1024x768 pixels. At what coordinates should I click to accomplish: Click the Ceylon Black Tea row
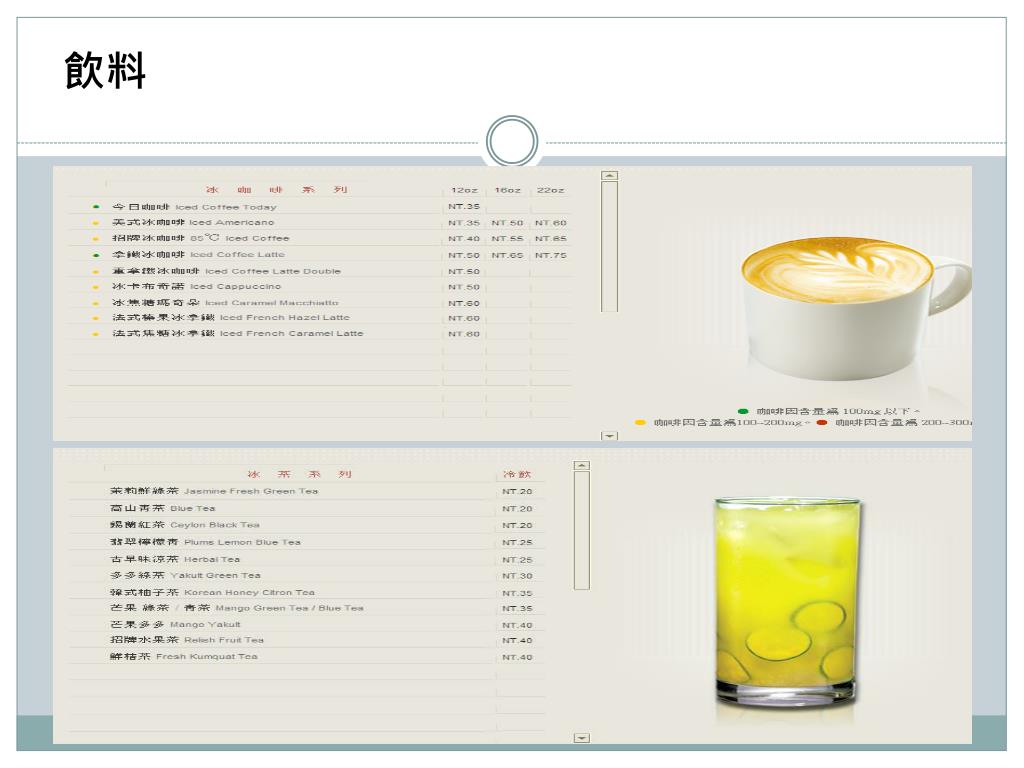307,525
